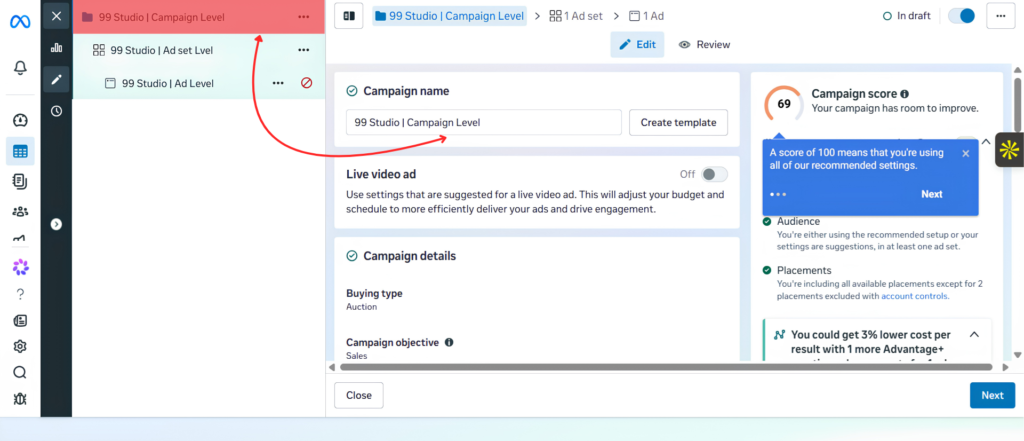The height and width of the screenshot is (441, 1024).
Task: Open the account controls link
Action: tap(914, 296)
